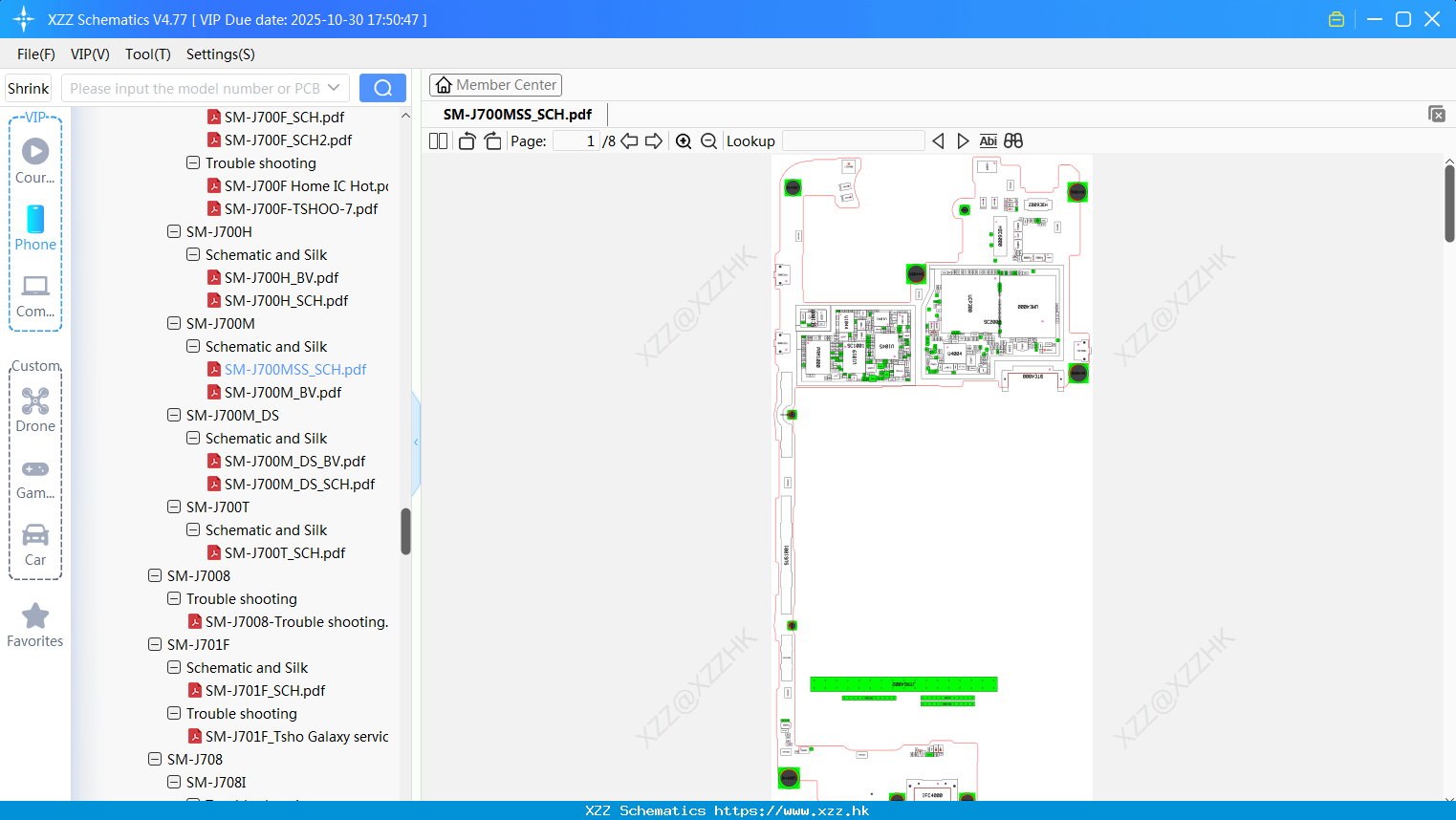Rotate the page clockwise
Image resolution: width=1456 pixels, height=820 pixels.
pos(492,140)
